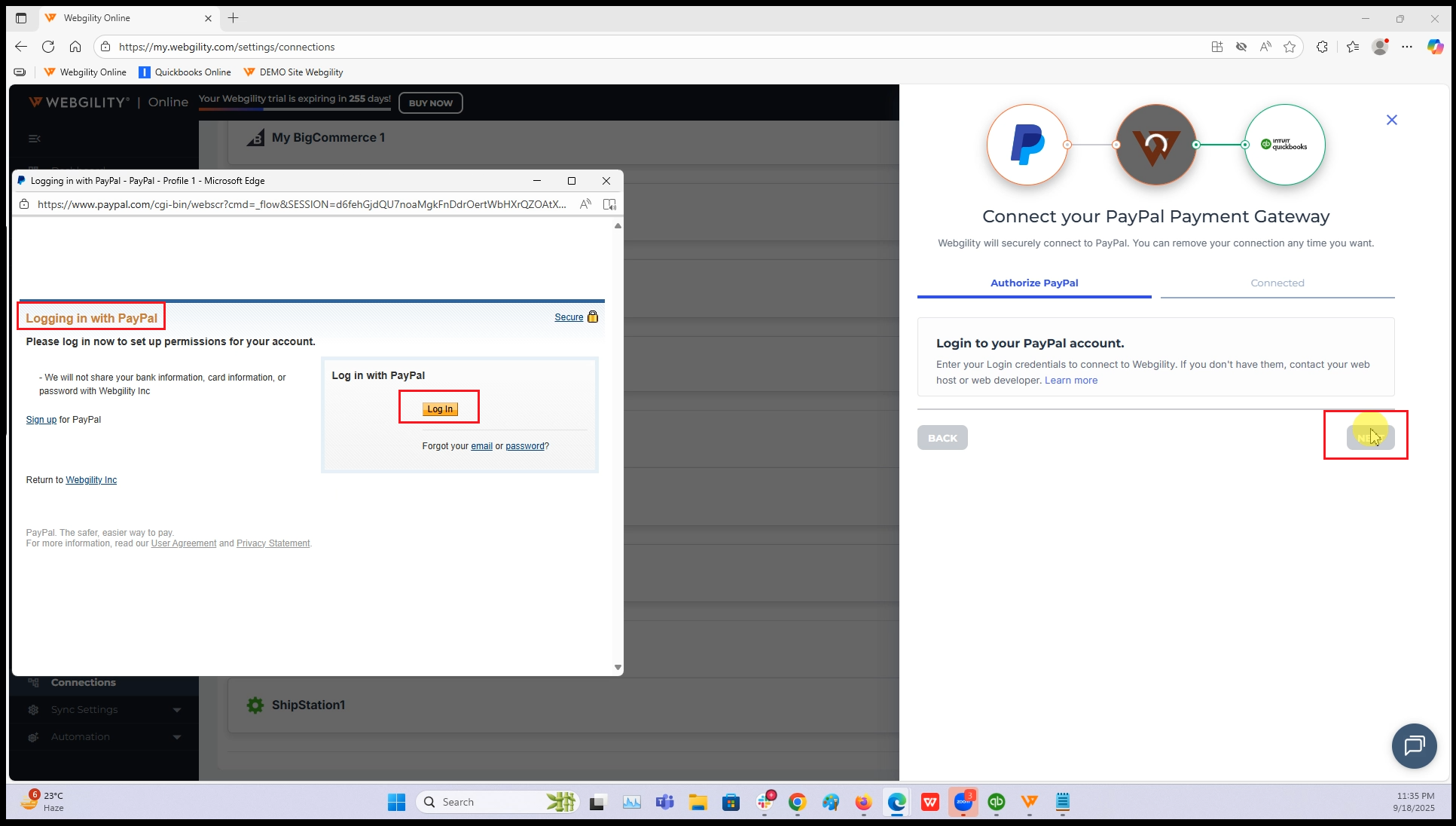1456x826 pixels.
Task: Open the tab actions menu icon
Action: click(x=21, y=18)
